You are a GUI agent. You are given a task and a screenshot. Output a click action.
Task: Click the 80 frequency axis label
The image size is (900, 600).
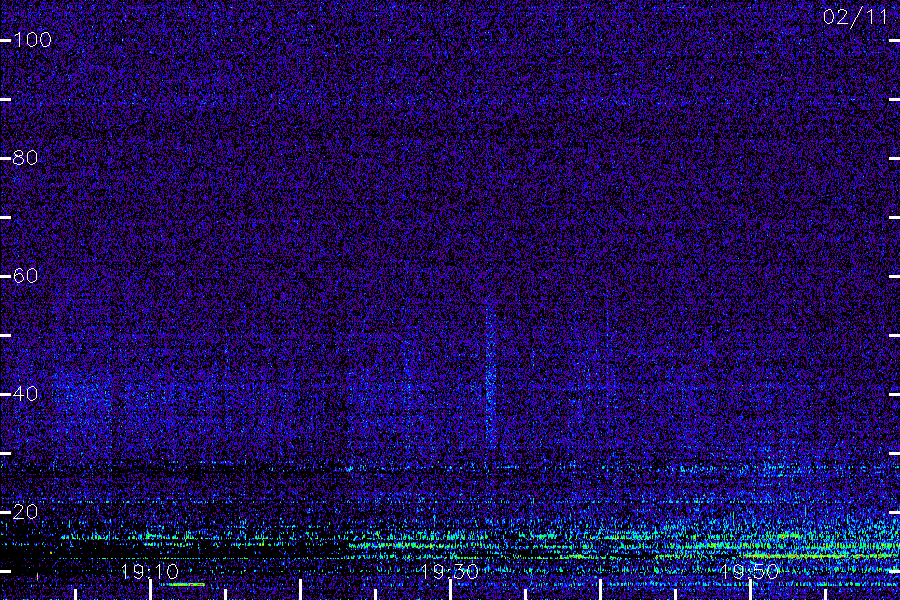[25, 157]
